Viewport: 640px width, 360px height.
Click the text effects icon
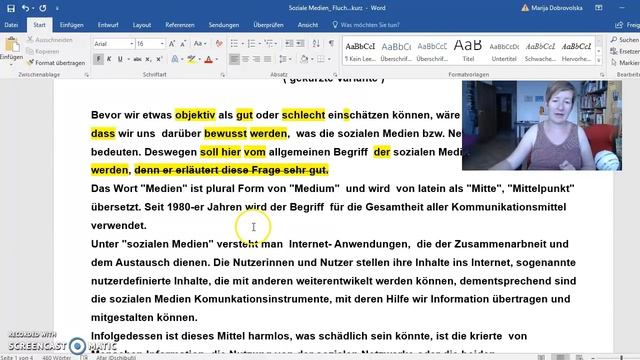(x=175, y=60)
